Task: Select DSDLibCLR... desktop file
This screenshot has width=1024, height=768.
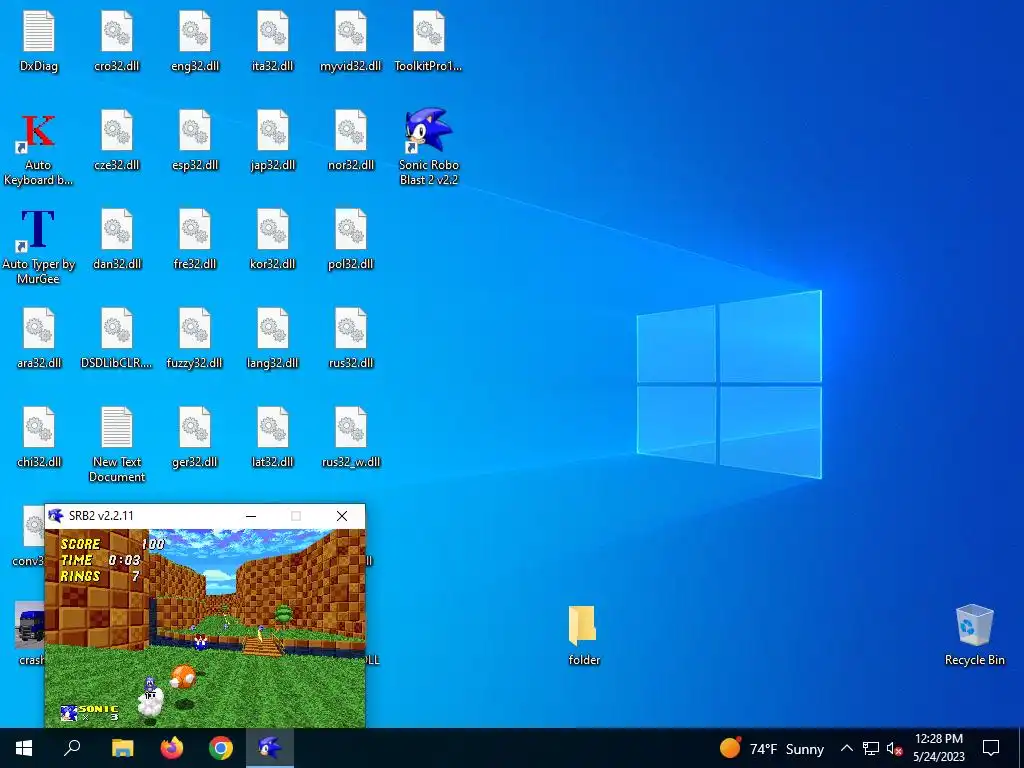Action: 117,338
